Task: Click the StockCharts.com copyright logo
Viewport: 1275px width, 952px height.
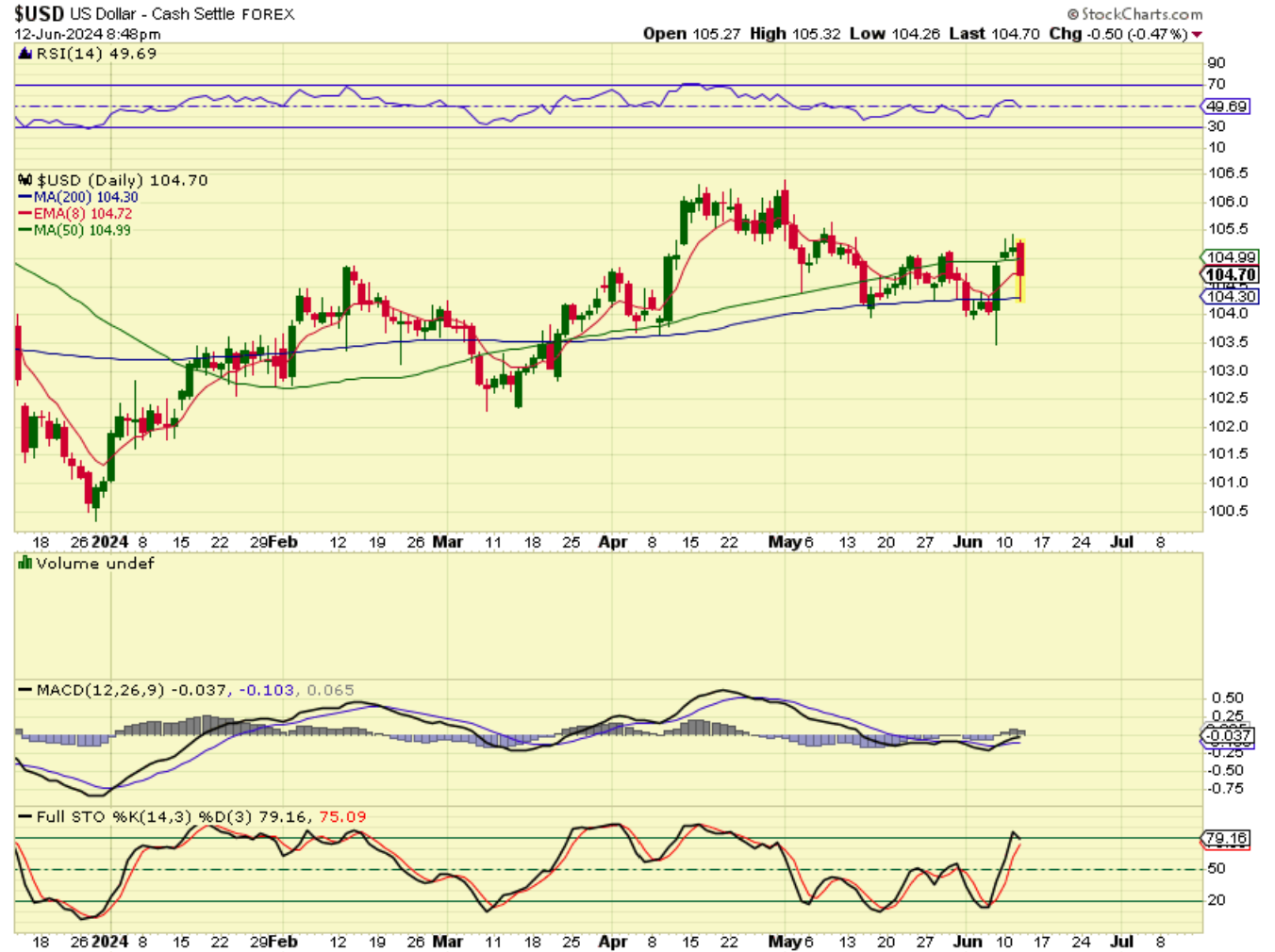Action: [x=1134, y=14]
